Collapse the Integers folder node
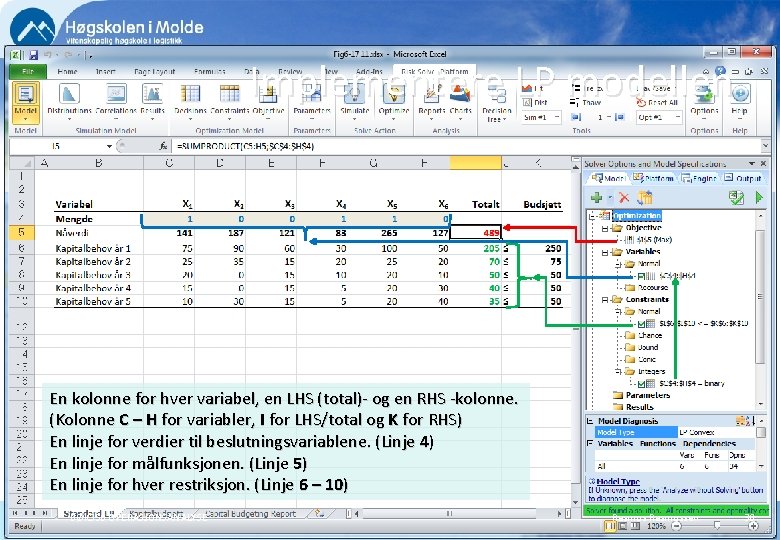Viewport: 780px width, 540px height. [618, 371]
